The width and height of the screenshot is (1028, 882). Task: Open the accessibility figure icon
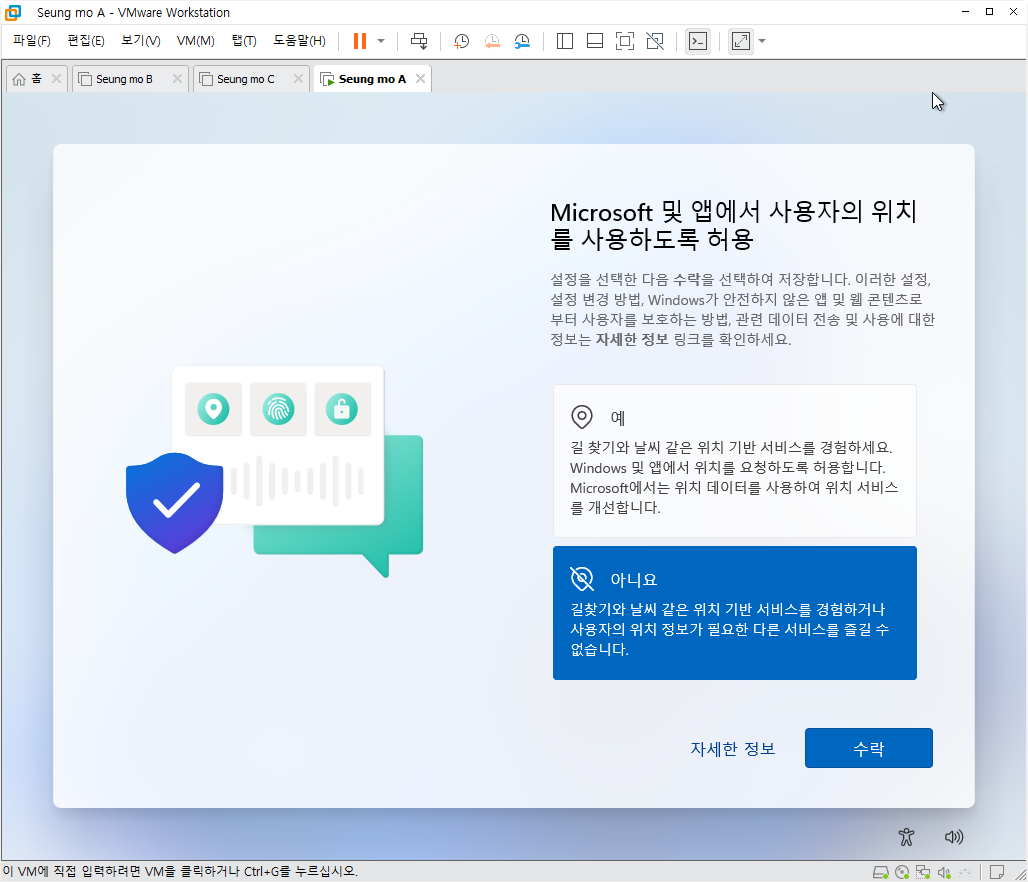coord(906,837)
